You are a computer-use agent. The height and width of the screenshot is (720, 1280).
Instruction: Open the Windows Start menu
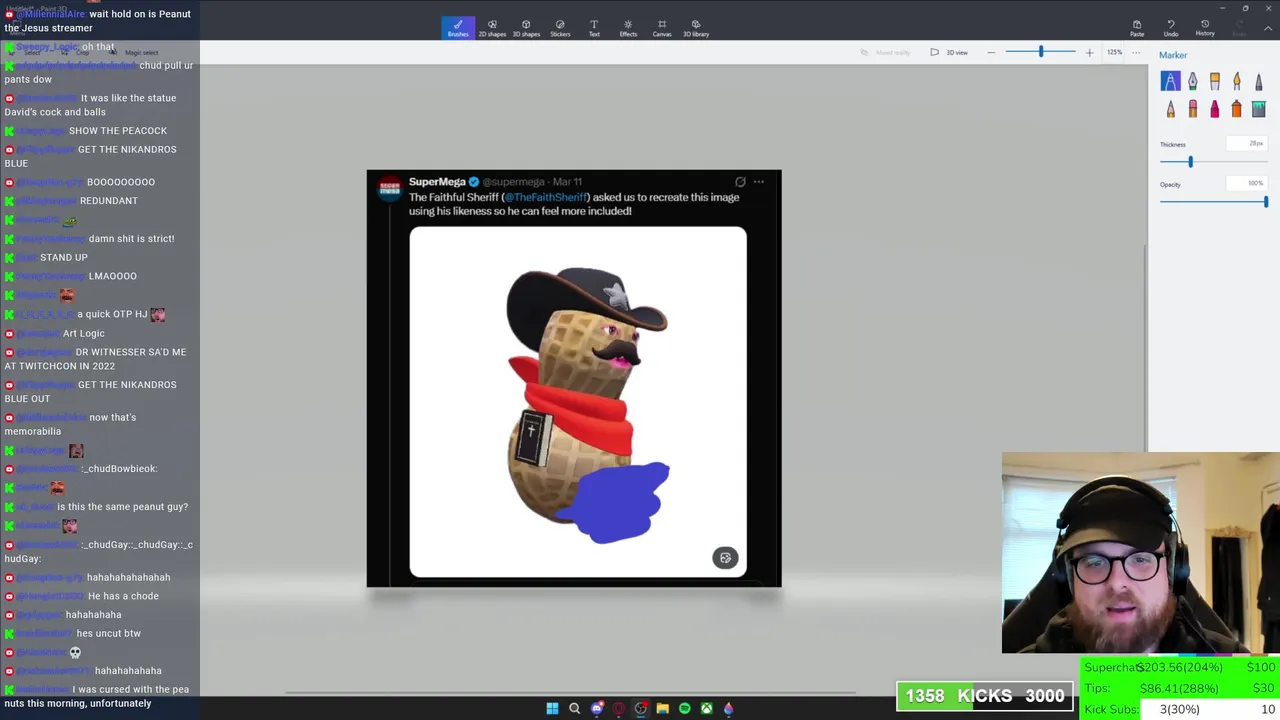552,709
